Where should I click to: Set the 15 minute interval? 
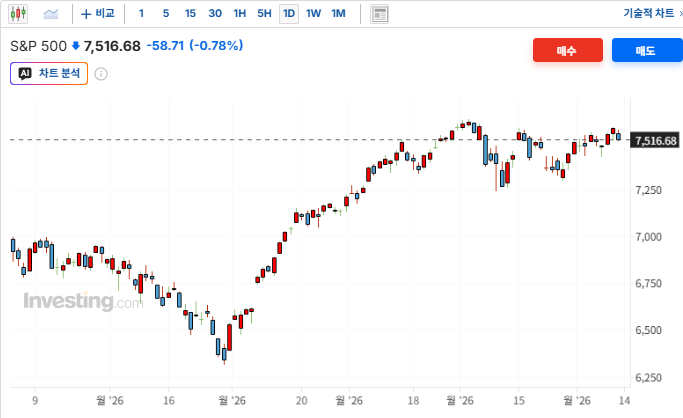pos(190,13)
